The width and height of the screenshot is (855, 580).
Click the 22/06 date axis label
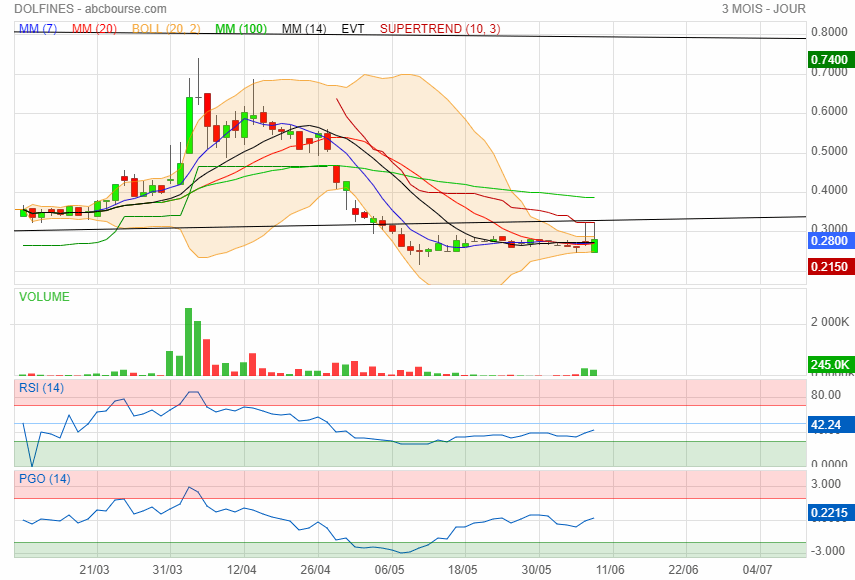tap(683, 570)
